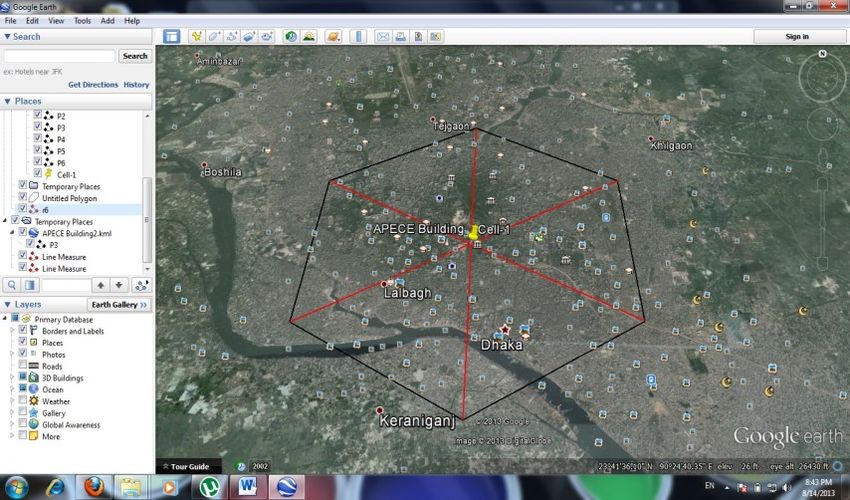This screenshot has width=850, height=500.
Task: Open Firefox from the taskbar
Action: click(94, 486)
